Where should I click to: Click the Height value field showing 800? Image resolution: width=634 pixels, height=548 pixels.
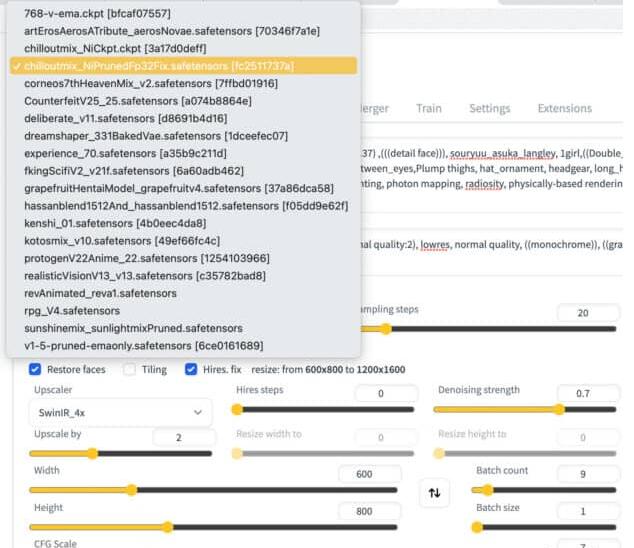tap(370, 511)
